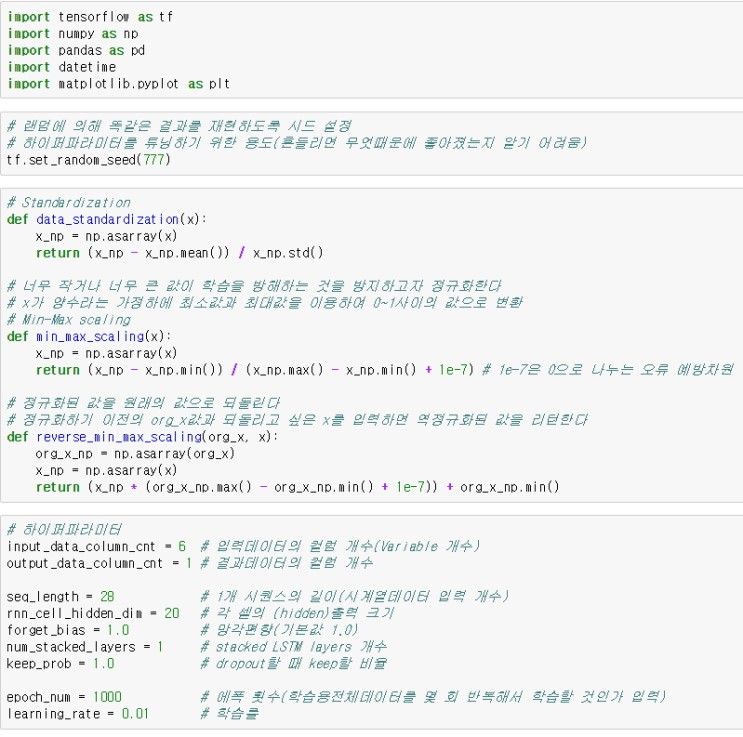Click the rnn_cell_hidden_dim value 20
Image resolution: width=743 pixels, height=737 pixels.
(x=172, y=613)
